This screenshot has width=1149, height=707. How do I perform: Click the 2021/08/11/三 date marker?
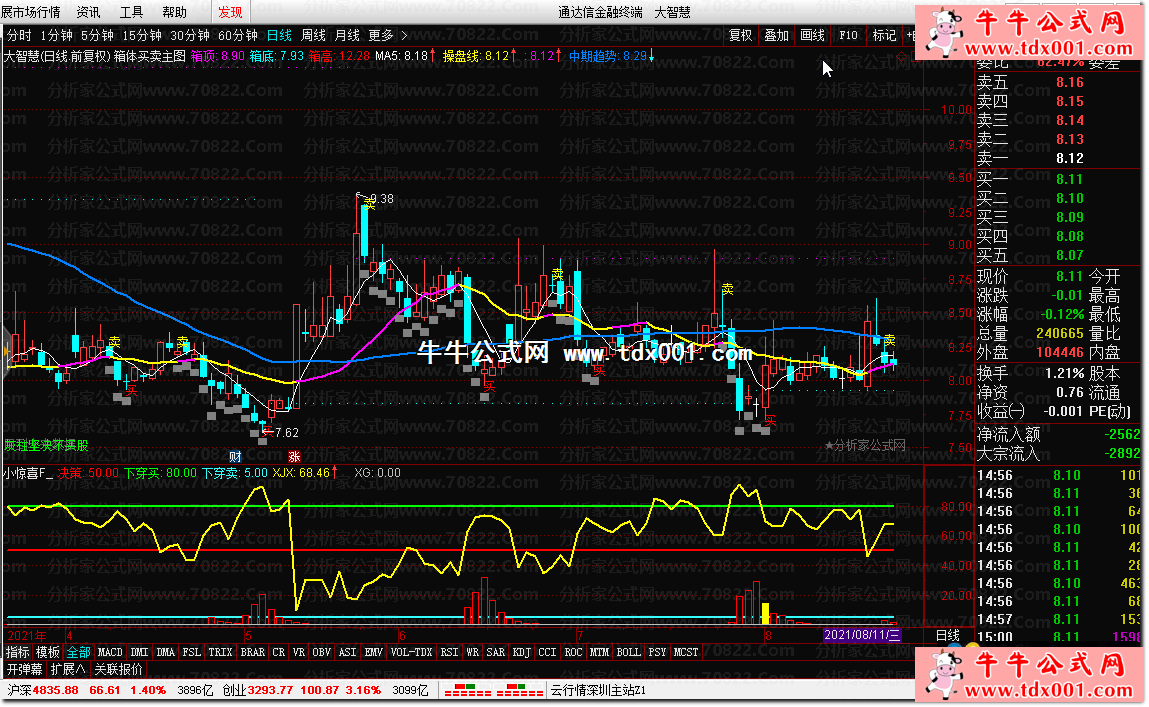(862, 635)
